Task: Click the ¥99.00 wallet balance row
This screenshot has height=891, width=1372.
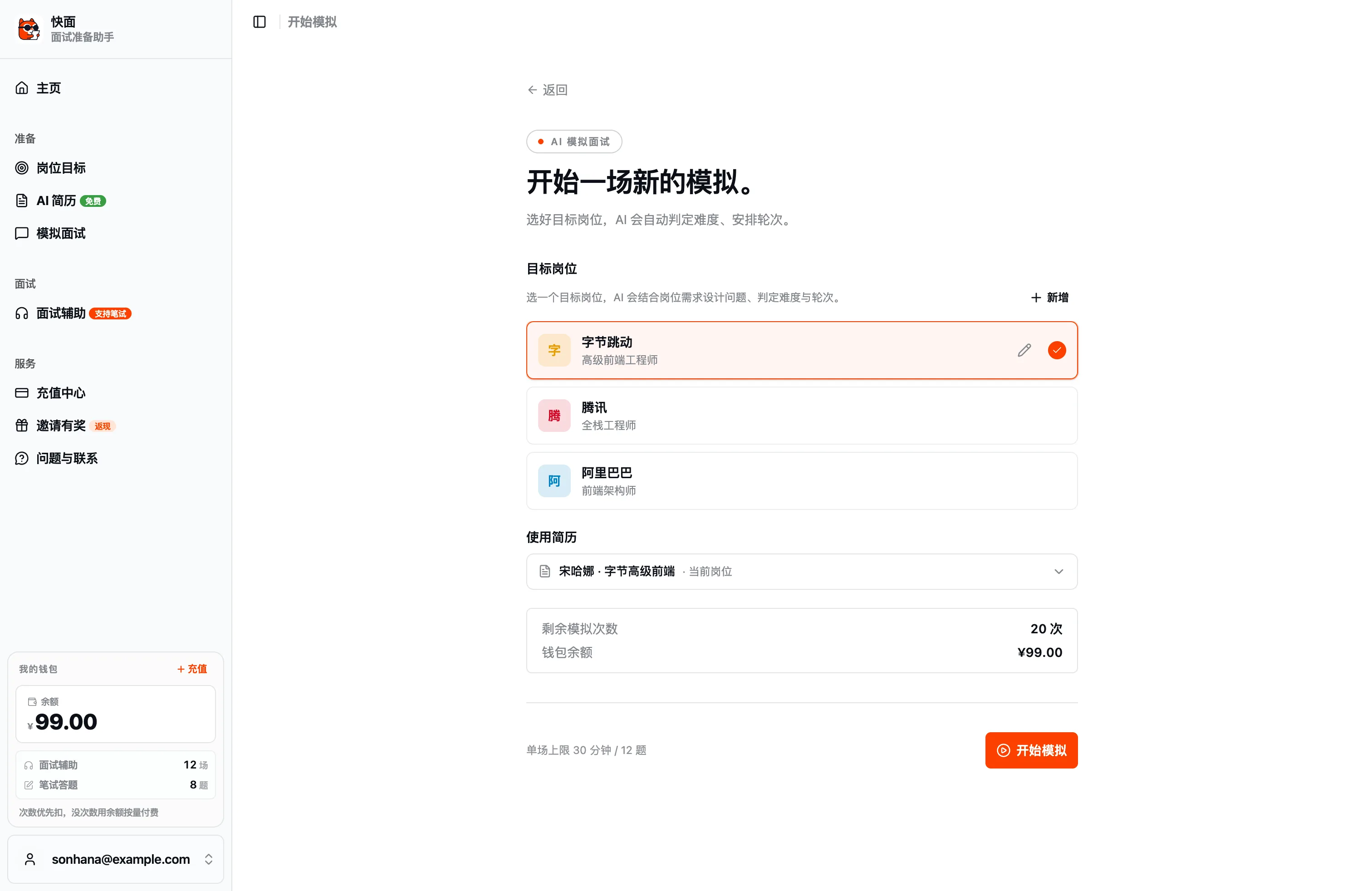Action: (802, 652)
